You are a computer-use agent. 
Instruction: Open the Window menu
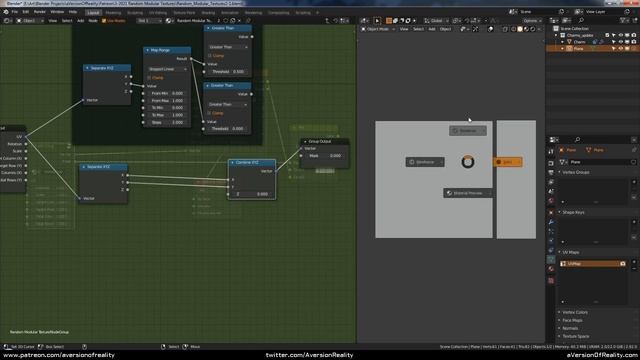point(57,12)
